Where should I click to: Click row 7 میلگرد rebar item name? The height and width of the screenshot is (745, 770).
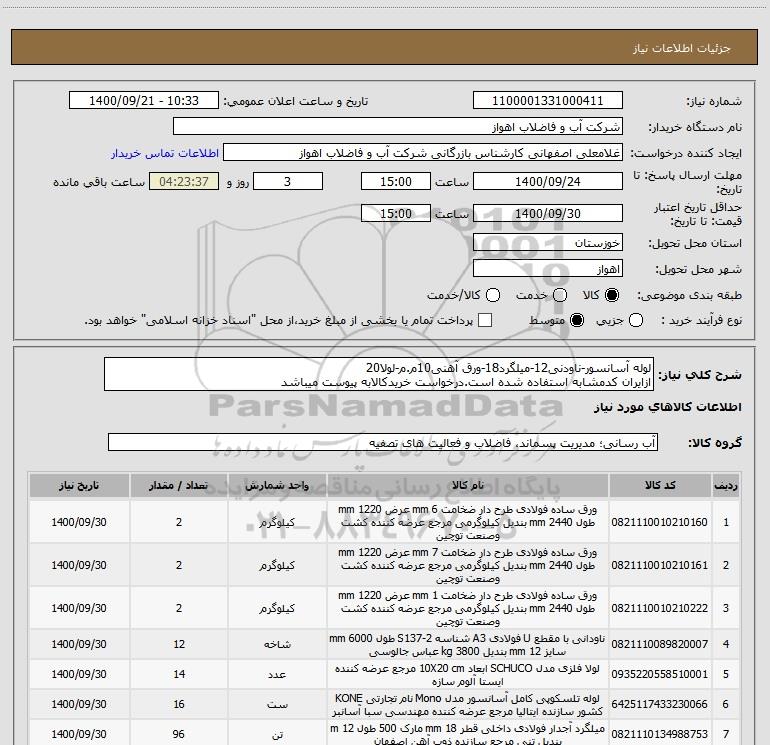tap(467, 734)
